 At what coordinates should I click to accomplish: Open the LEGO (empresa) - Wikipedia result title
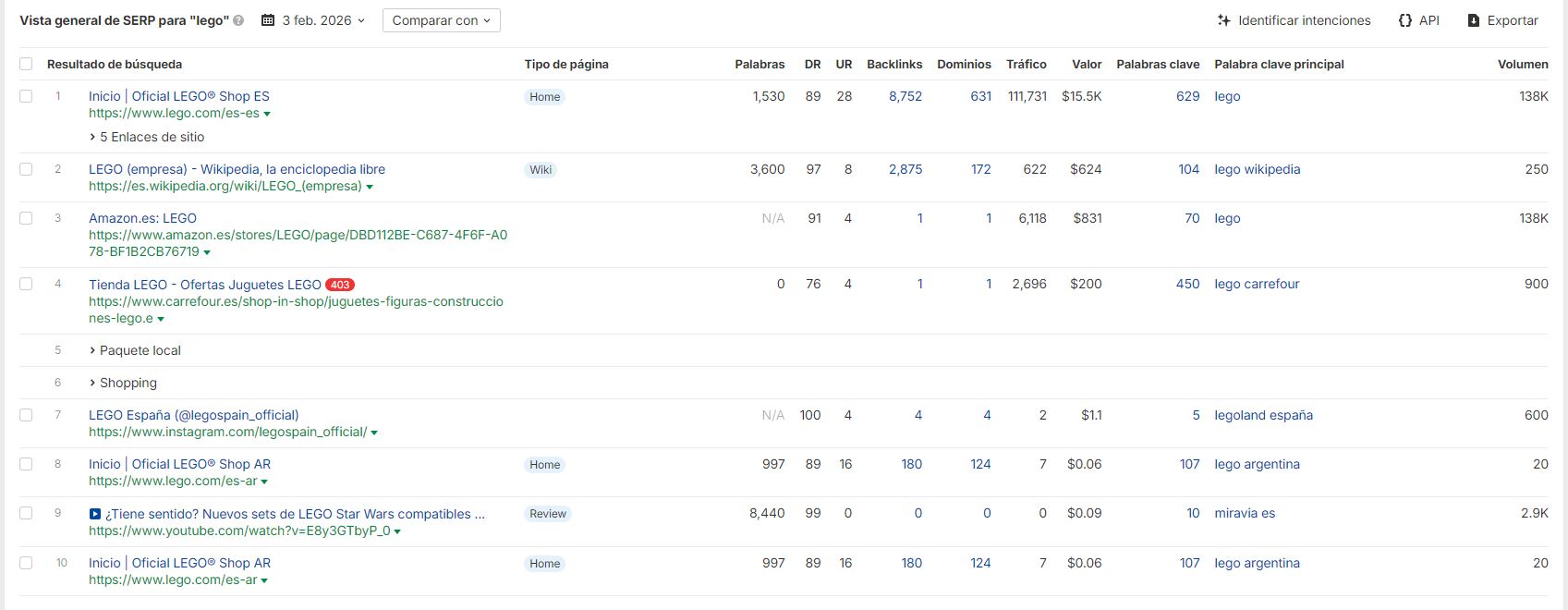(237, 169)
